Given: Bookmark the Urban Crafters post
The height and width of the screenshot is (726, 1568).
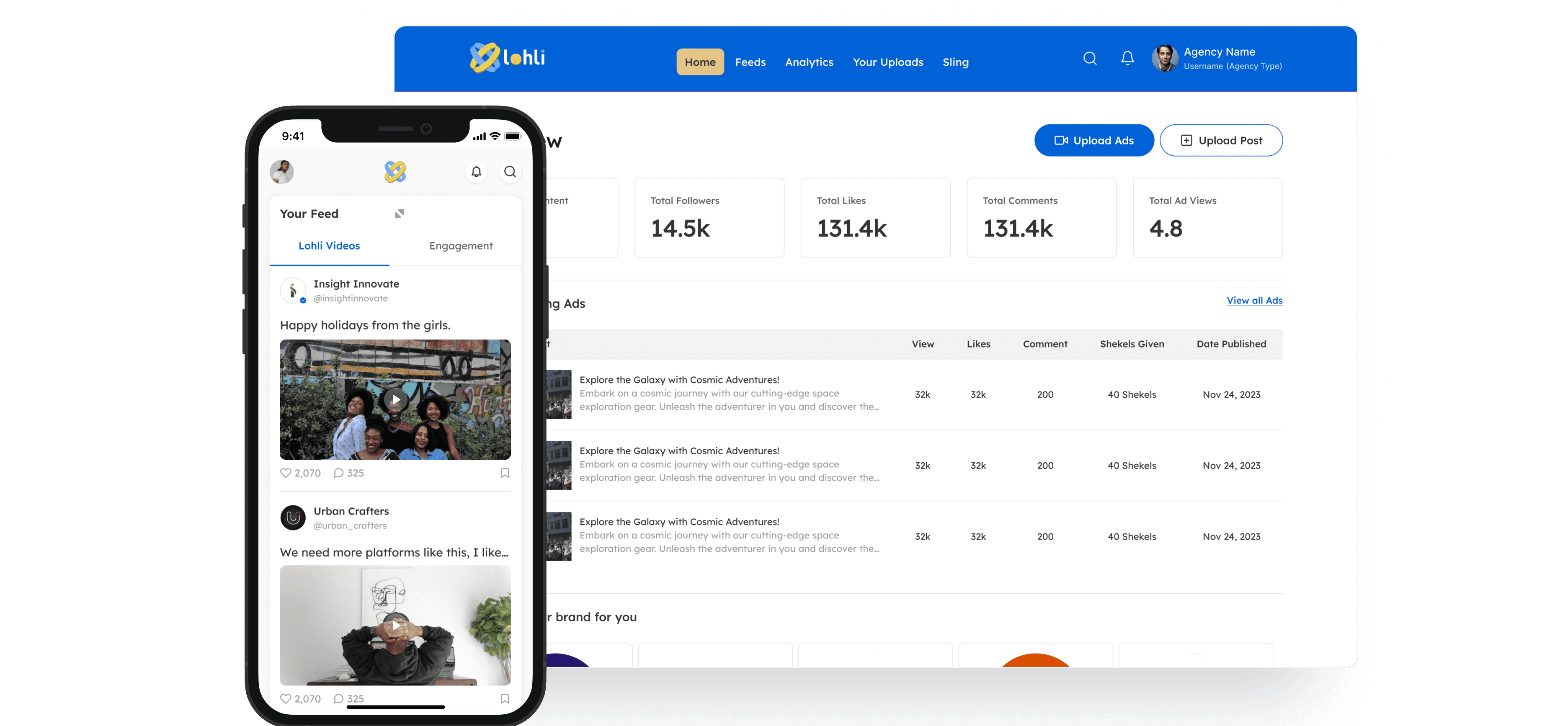Looking at the screenshot, I should tap(505, 699).
